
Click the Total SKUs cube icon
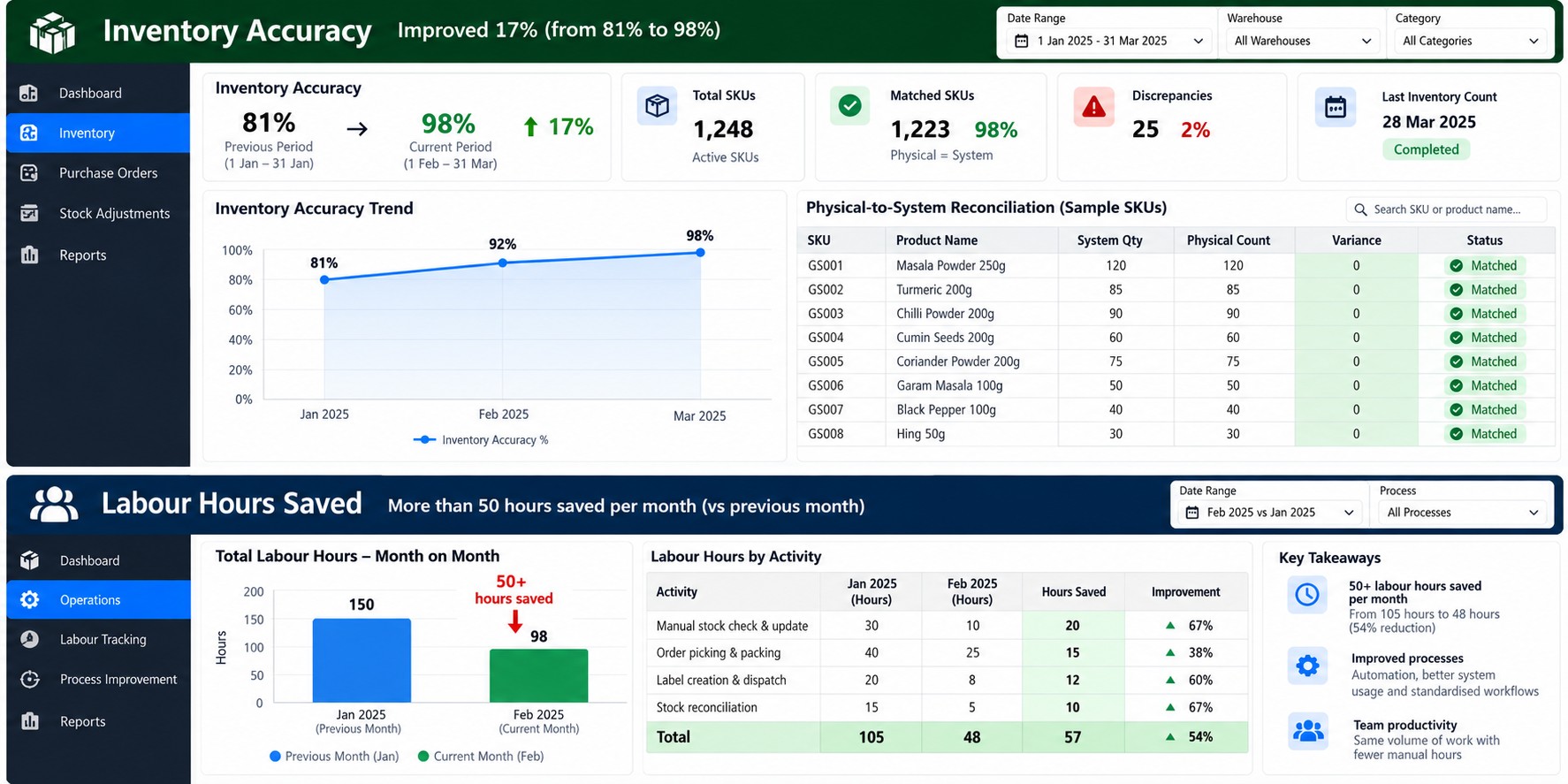click(x=657, y=107)
